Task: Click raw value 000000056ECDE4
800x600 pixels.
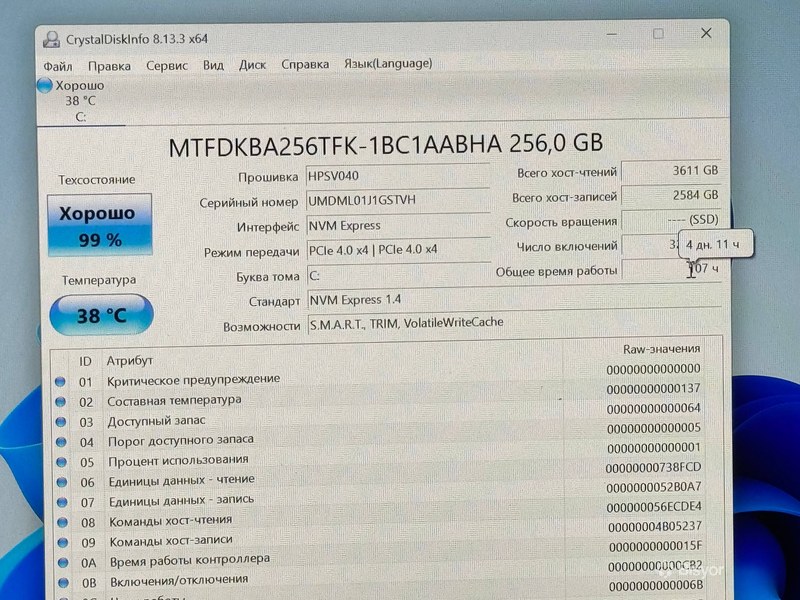Action: tap(654, 507)
